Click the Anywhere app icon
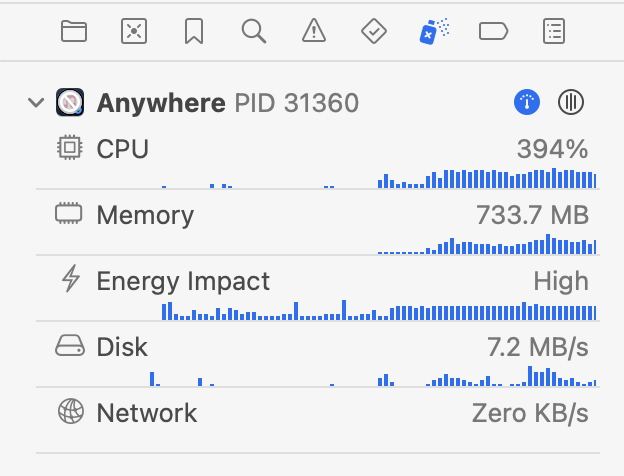The width and height of the screenshot is (624, 476). pyautogui.click(x=70, y=102)
